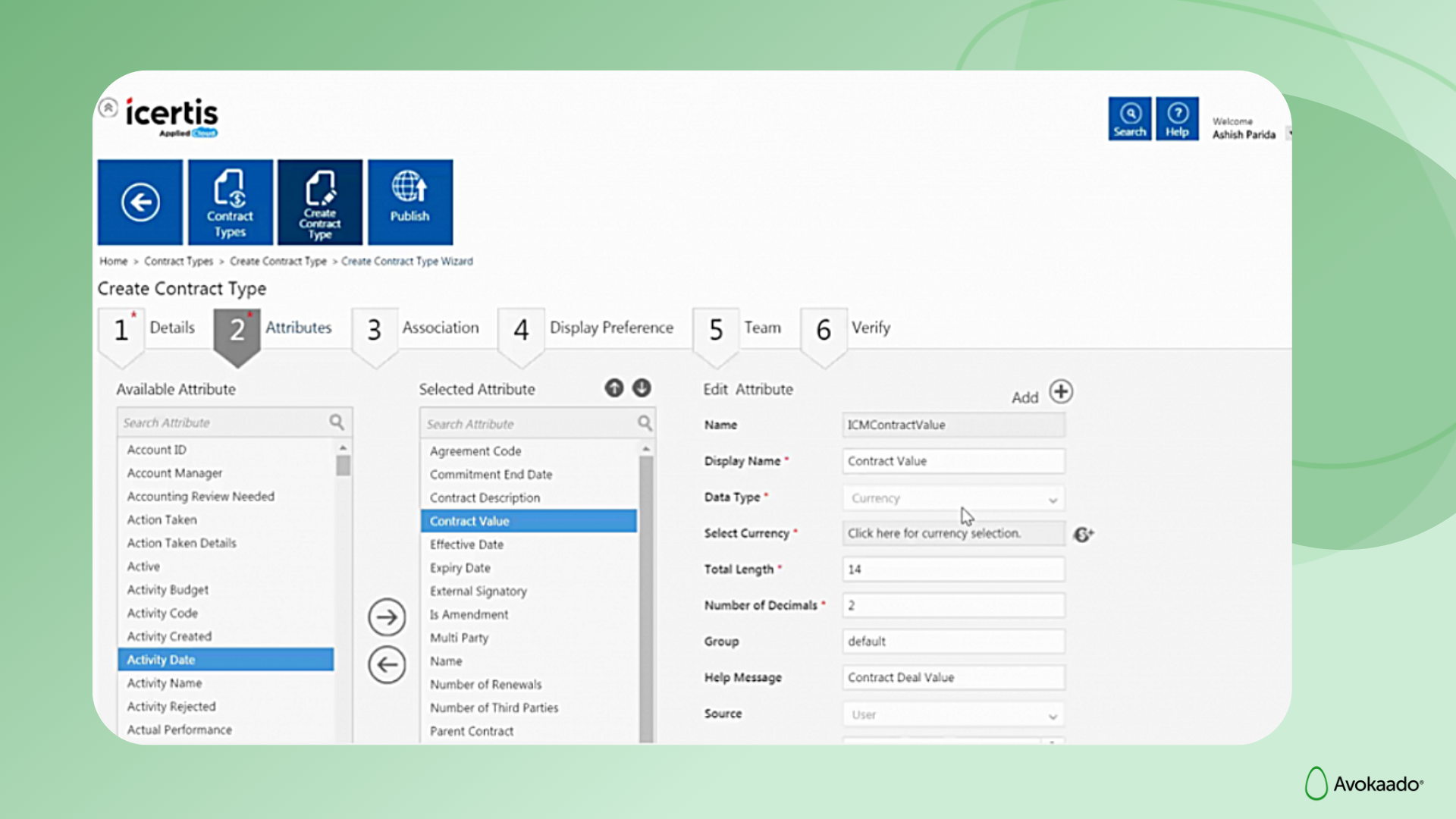Navigate to Home via breadcrumb link

click(x=112, y=261)
